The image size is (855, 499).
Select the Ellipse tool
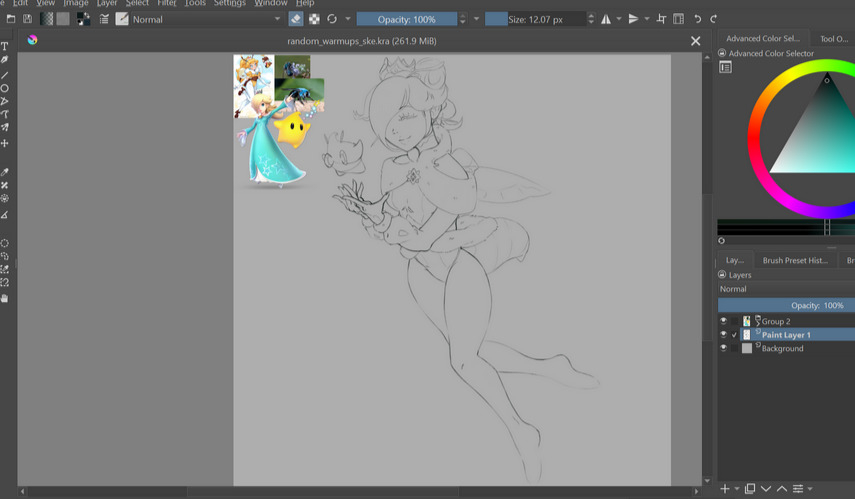pos(5,88)
